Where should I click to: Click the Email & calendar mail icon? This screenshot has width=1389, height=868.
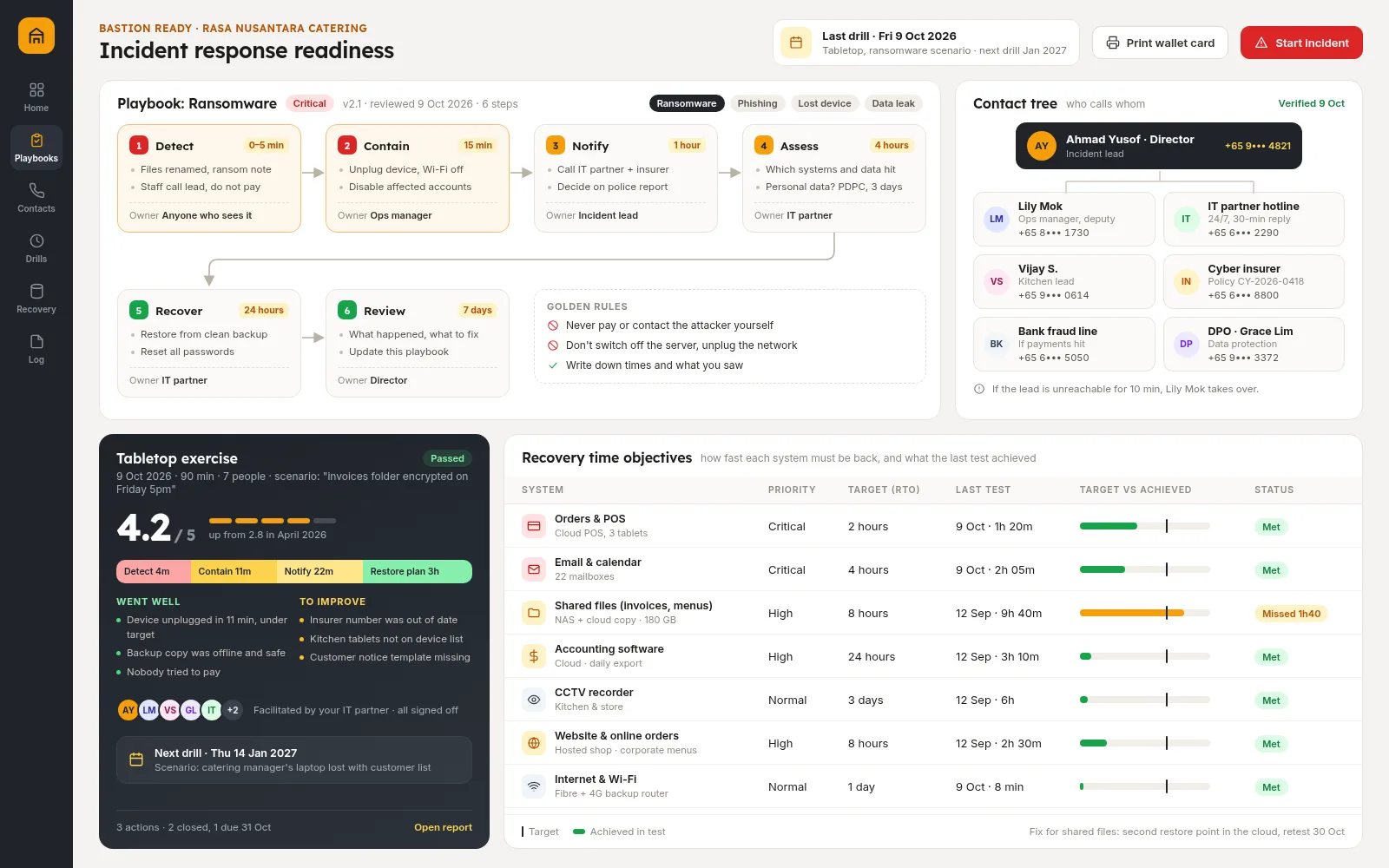pos(534,569)
